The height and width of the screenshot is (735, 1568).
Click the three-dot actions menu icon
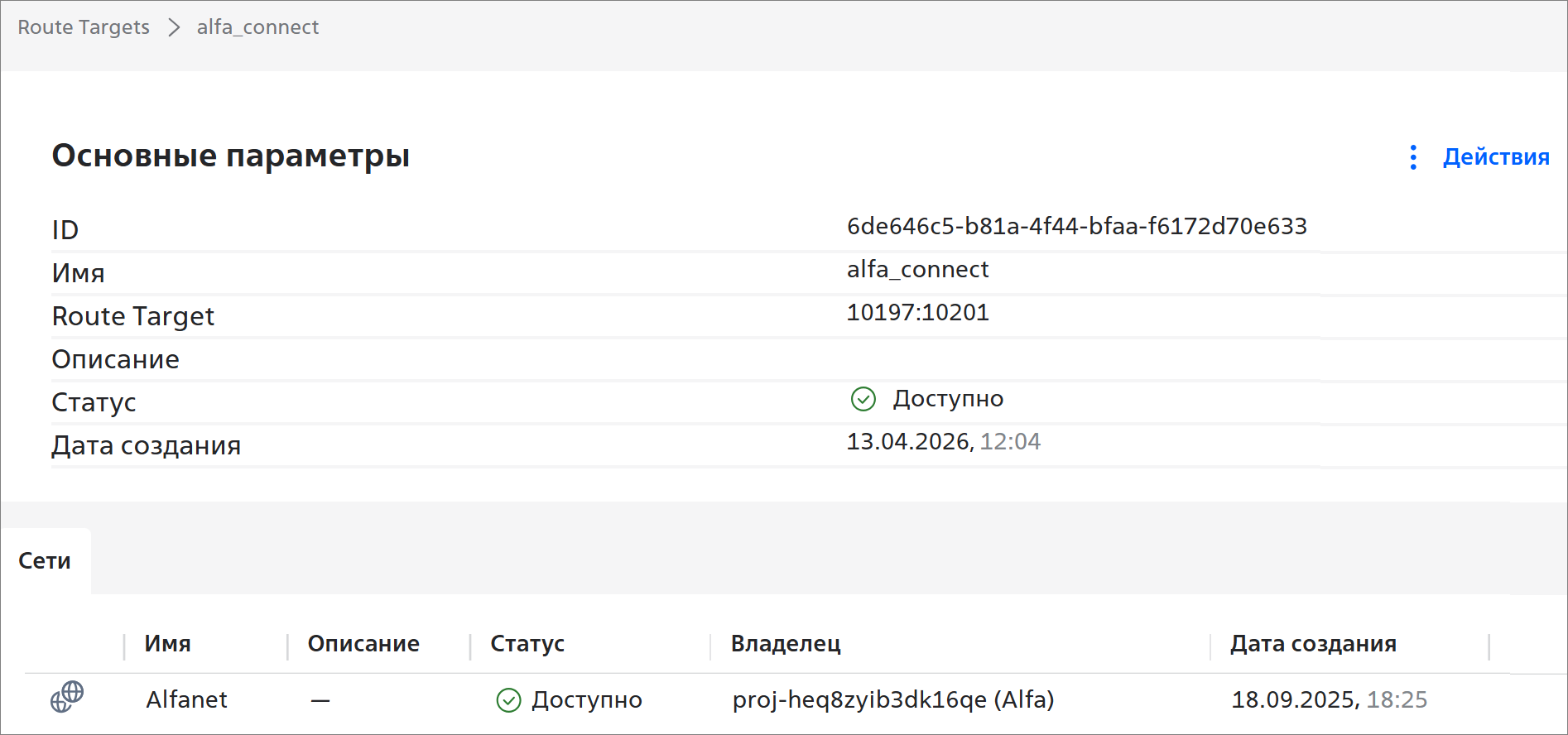[x=1413, y=157]
